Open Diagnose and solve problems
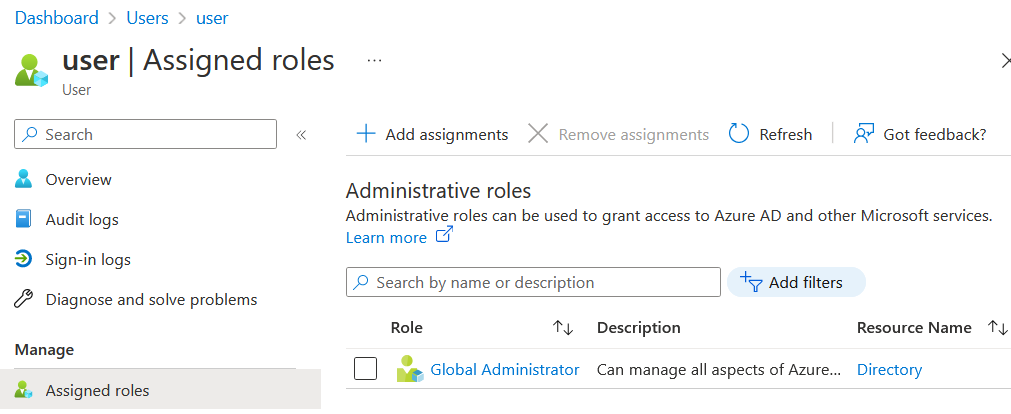Image resolution: width=1011 pixels, height=414 pixels. coord(151,299)
